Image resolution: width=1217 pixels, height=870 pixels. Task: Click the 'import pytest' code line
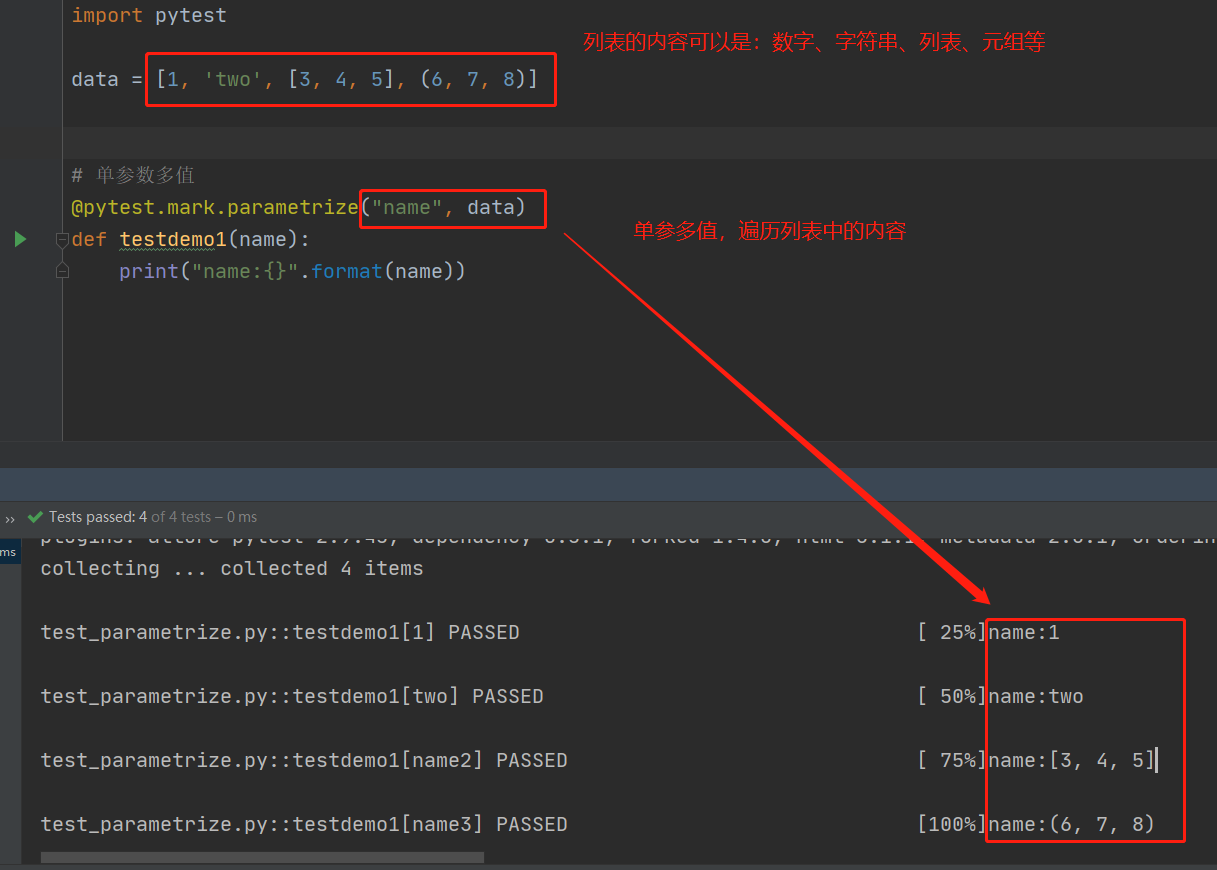pyautogui.click(x=149, y=15)
